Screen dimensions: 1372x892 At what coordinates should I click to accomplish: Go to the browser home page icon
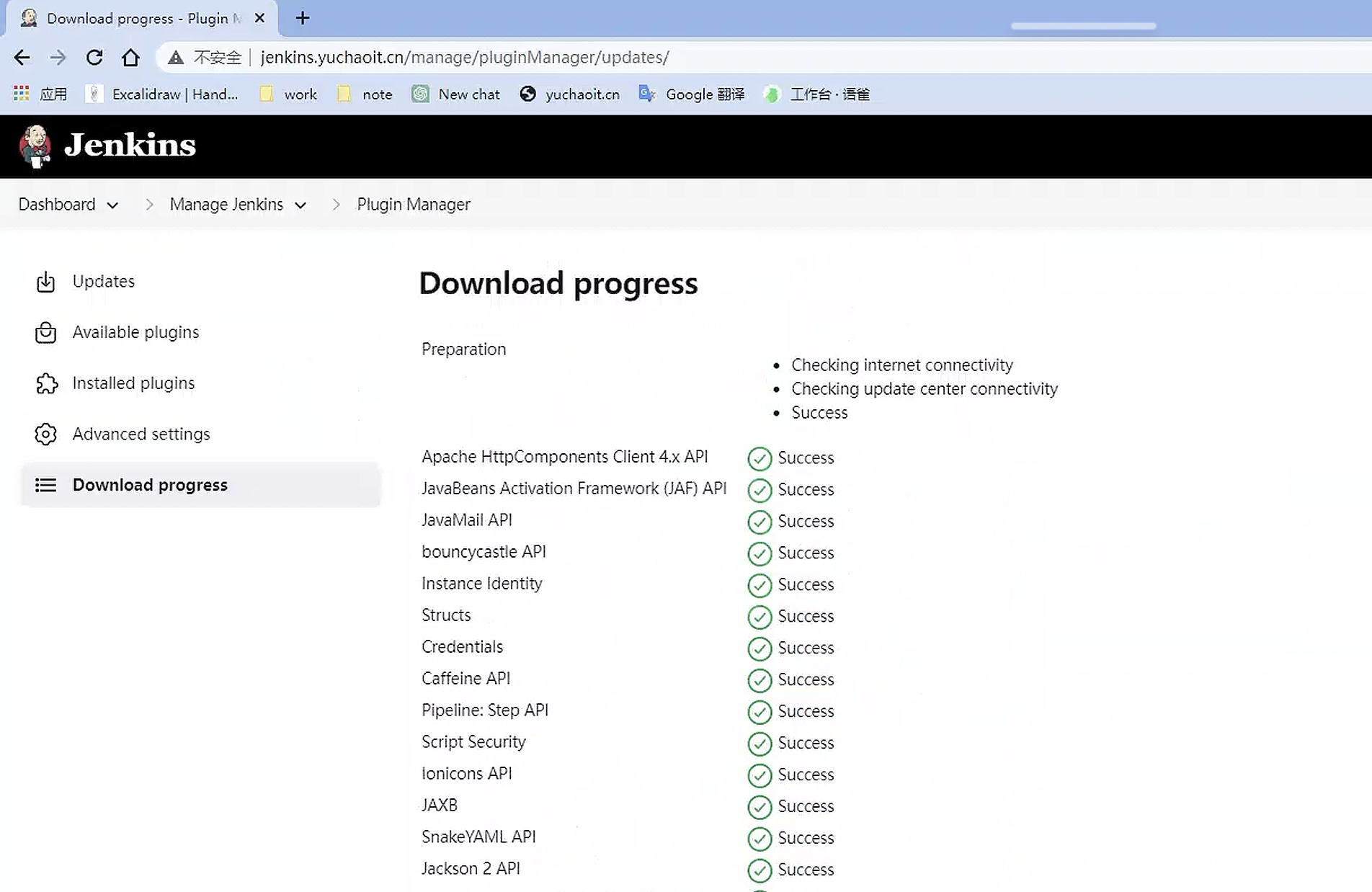click(x=130, y=58)
